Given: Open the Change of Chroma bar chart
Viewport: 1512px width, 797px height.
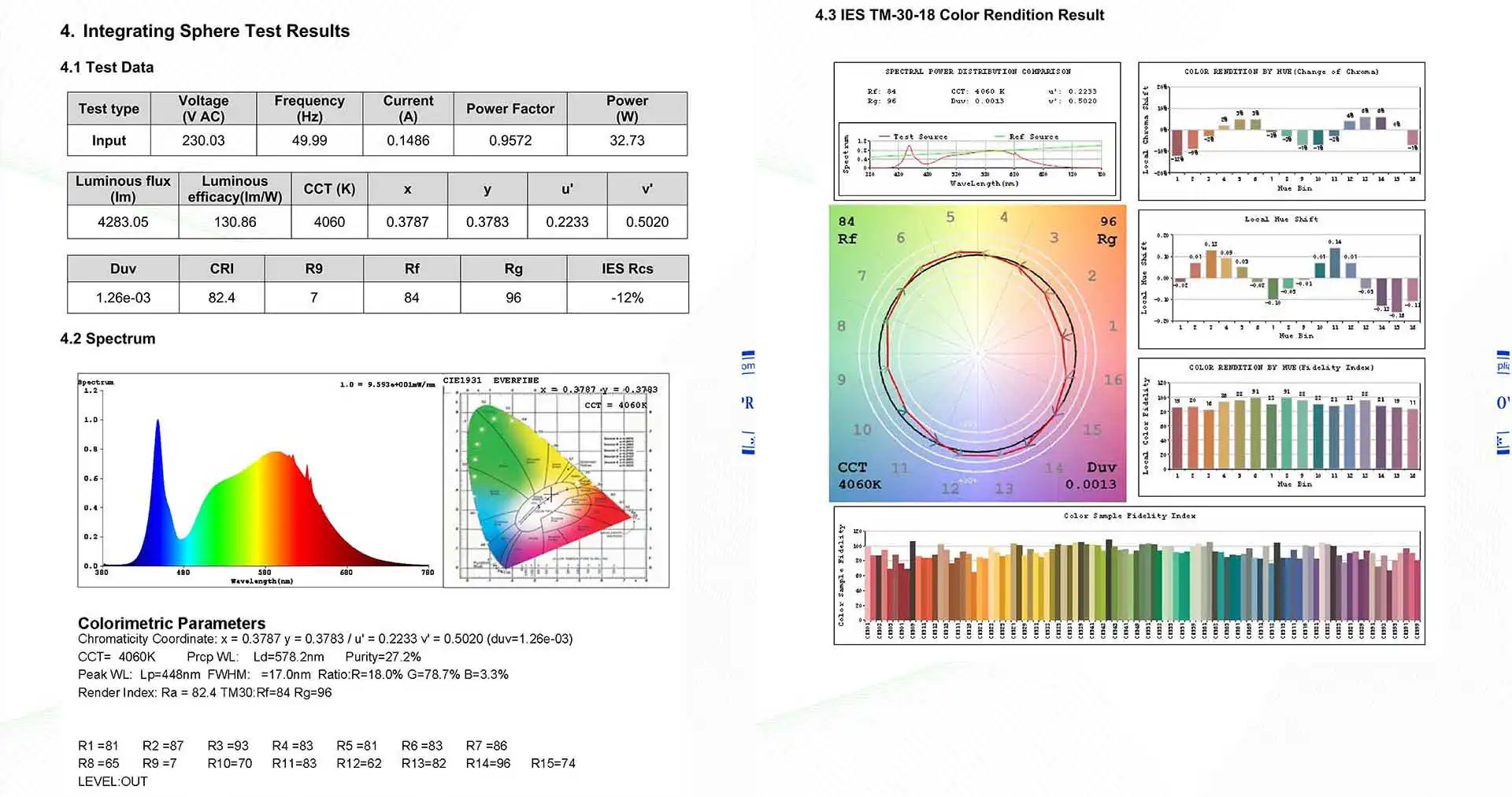Looking at the screenshot, I should coord(1281,131).
